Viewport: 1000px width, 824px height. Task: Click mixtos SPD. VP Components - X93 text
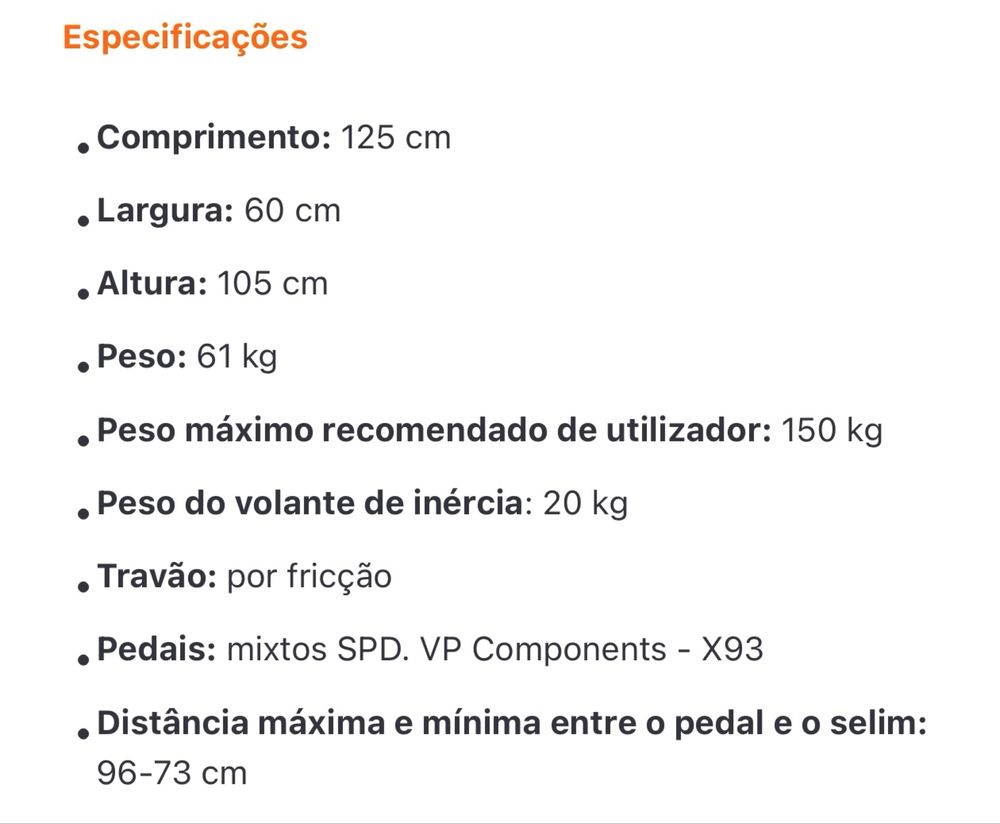[495, 651]
